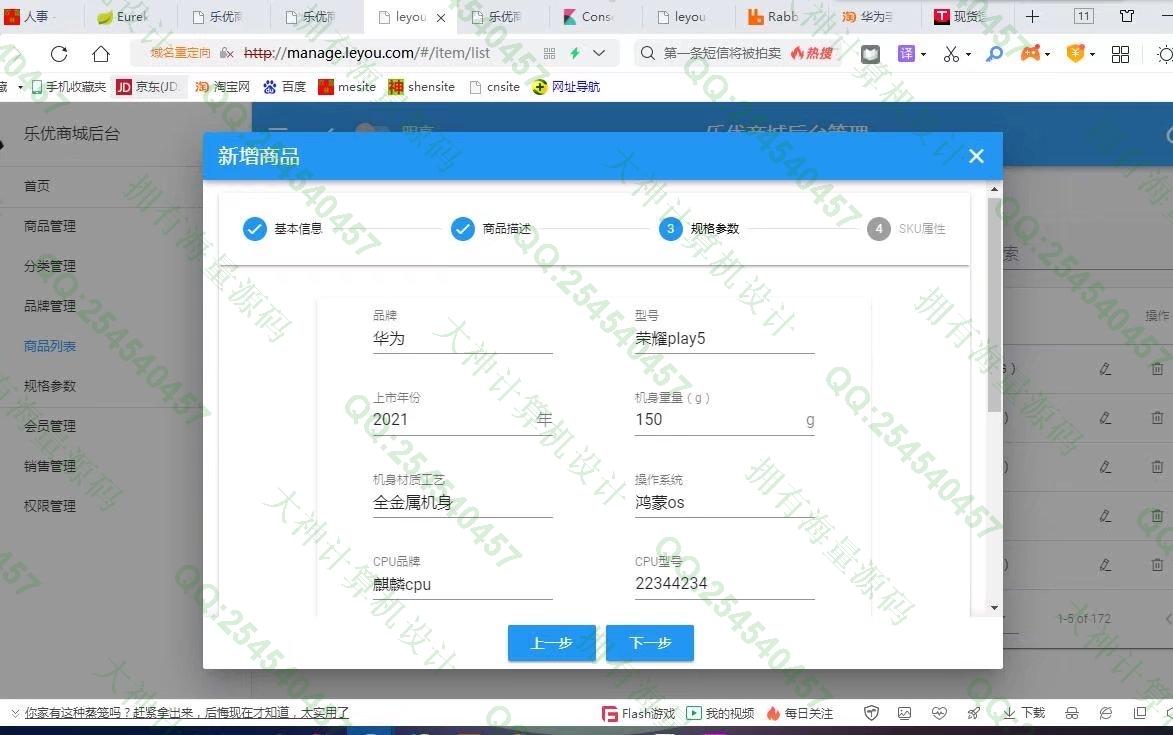Switch to the Rabb browser tab
The image size is (1173, 735).
pyautogui.click(x=782, y=16)
